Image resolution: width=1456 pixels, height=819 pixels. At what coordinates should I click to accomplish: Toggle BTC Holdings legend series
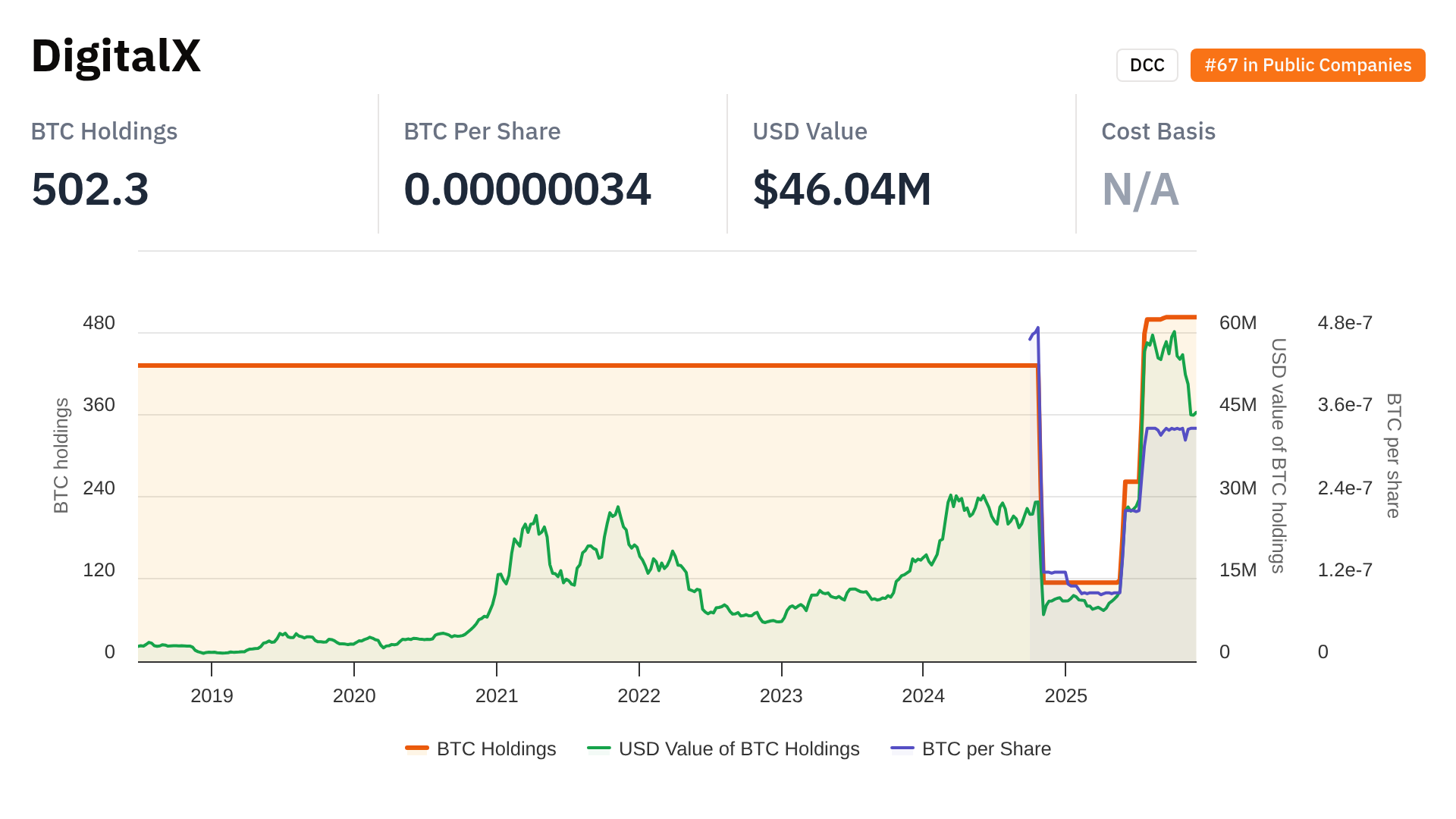tap(496, 748)
